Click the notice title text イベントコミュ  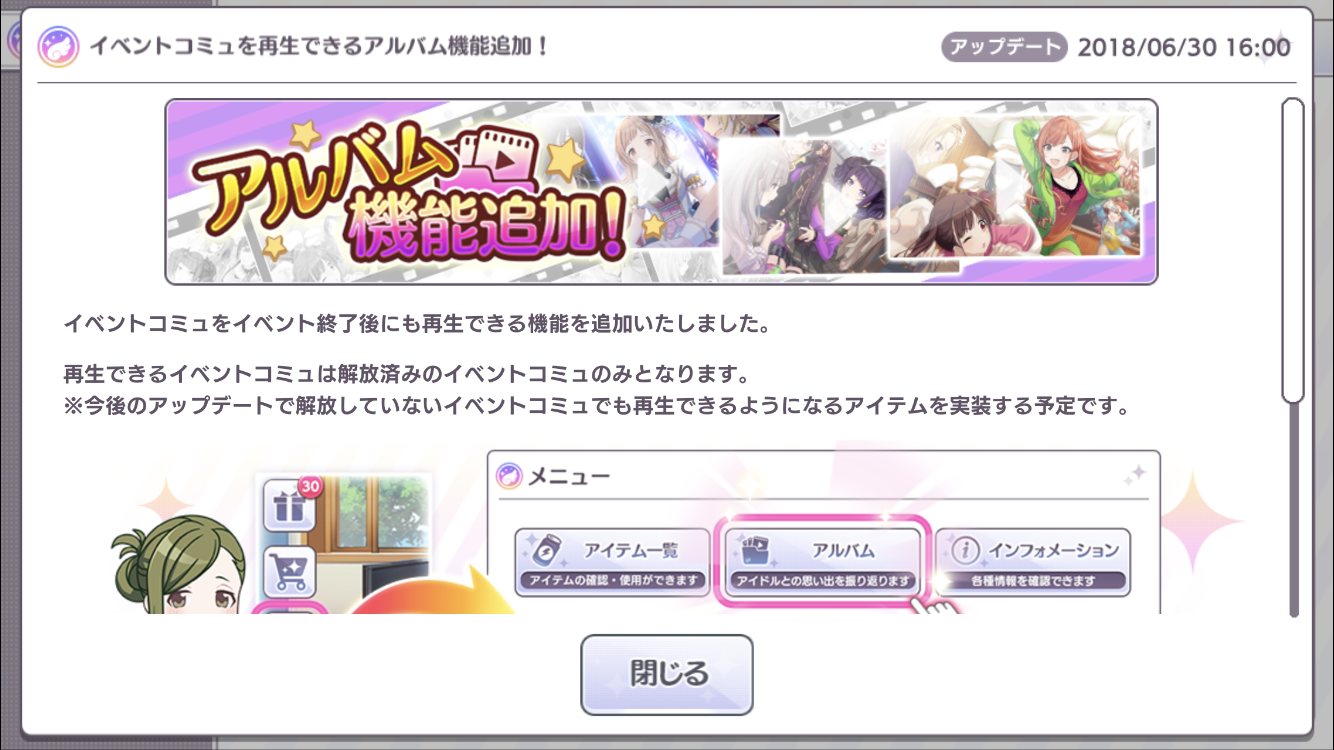click(x=318, y=47)
